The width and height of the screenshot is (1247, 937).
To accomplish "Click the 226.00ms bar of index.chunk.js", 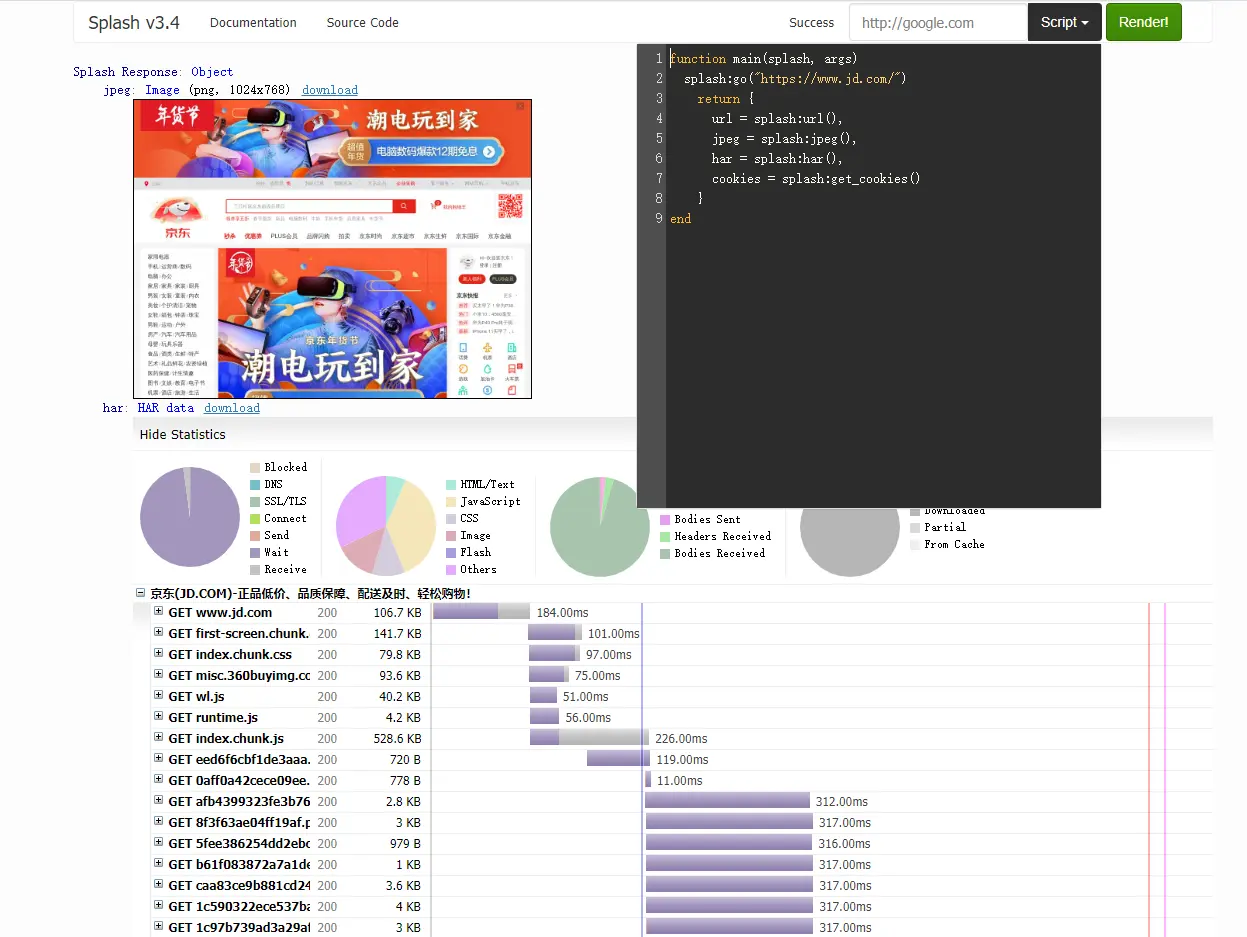I will coord(589,737).
